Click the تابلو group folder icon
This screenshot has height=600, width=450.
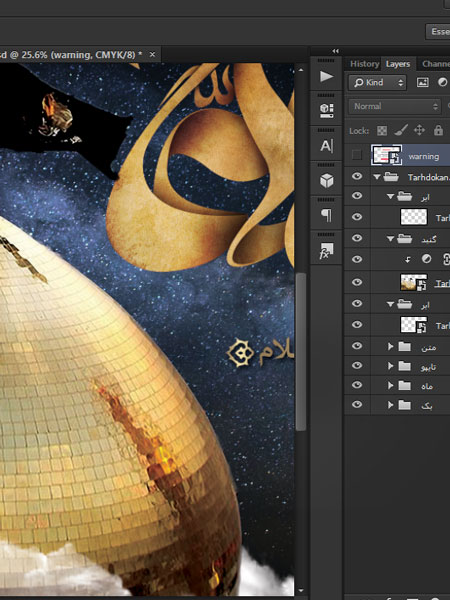pyautogui.click(x=404, y=366)
